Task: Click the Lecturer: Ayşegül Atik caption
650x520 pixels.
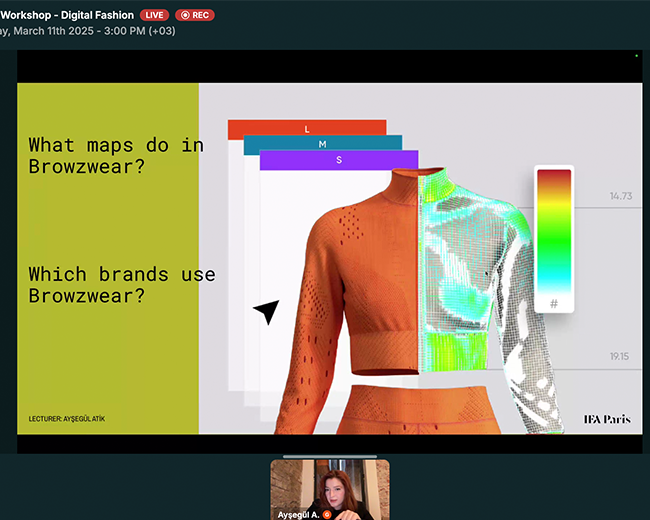Action: [x=68, y=417]
